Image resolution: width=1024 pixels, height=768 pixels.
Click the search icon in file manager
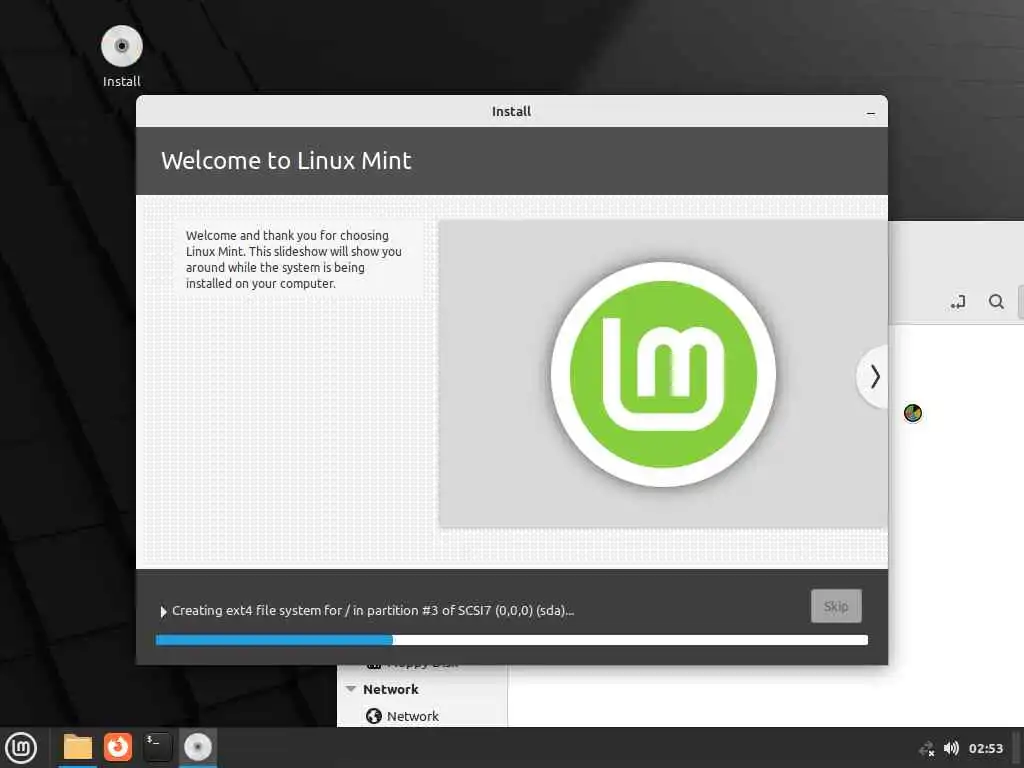[x=996, y=302]
